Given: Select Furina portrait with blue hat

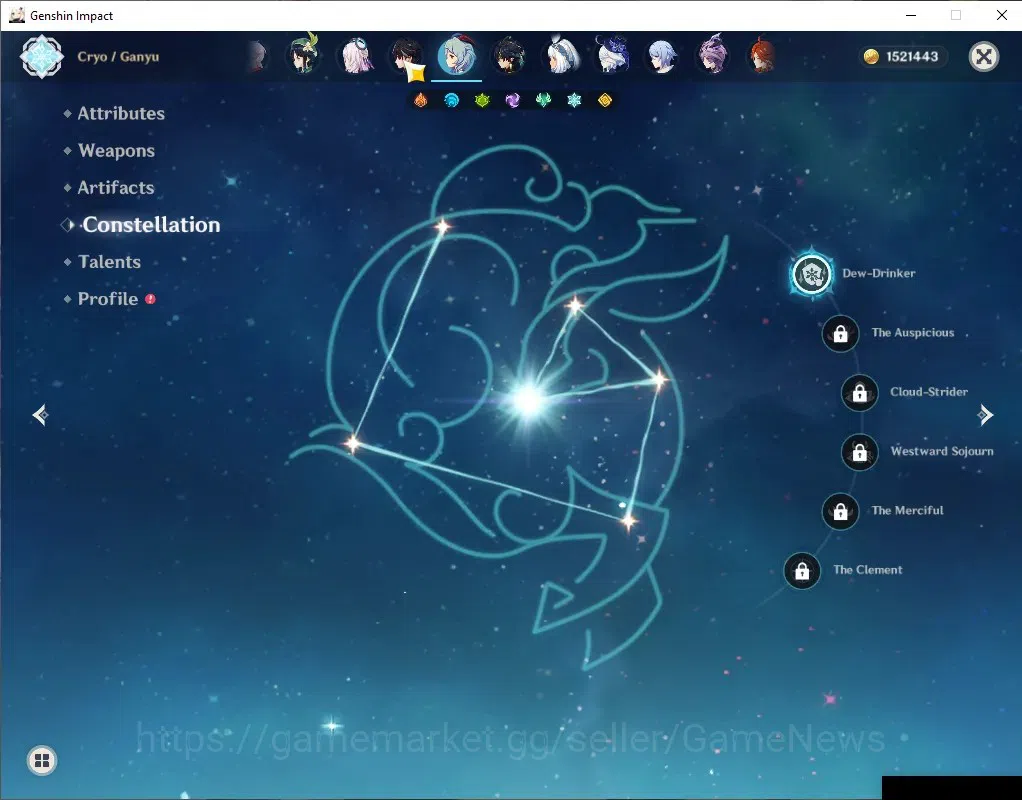Looking at the screenshot, I should [x=611, y=55].
